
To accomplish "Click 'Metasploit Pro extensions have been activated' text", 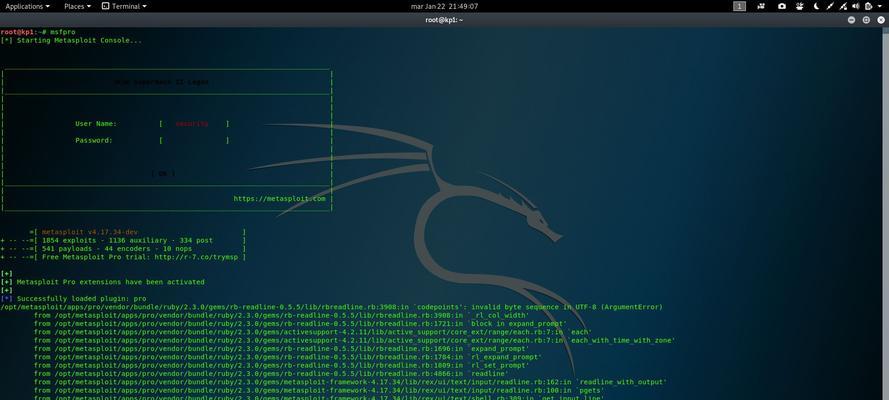I will point(111,282).
